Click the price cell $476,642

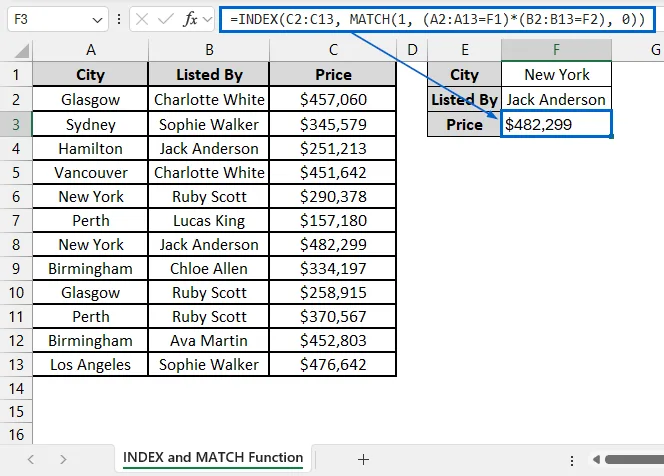click(x=333, y=364)
